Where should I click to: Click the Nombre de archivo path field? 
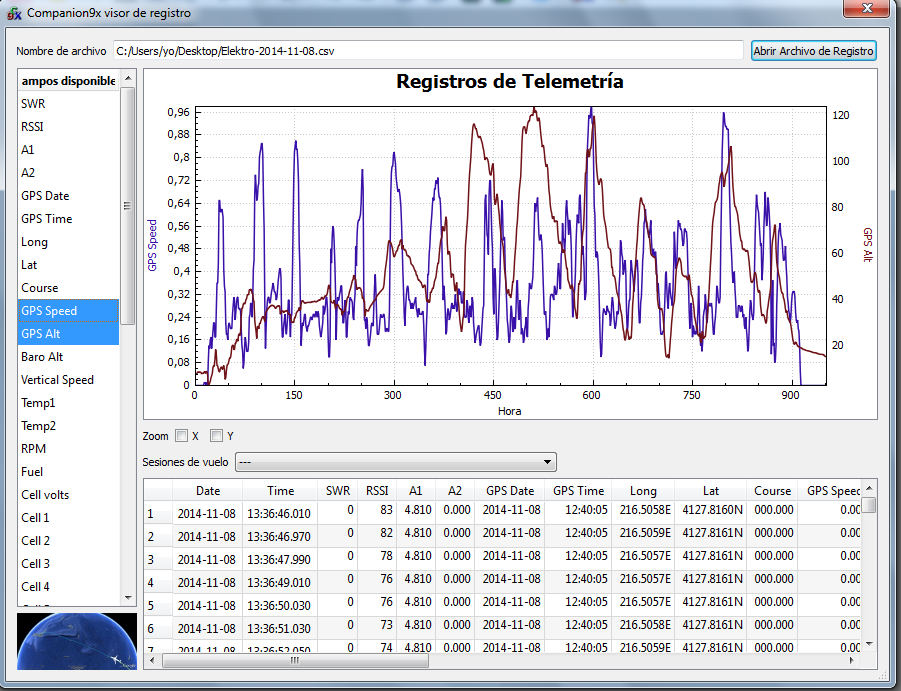tap(428, 51)
